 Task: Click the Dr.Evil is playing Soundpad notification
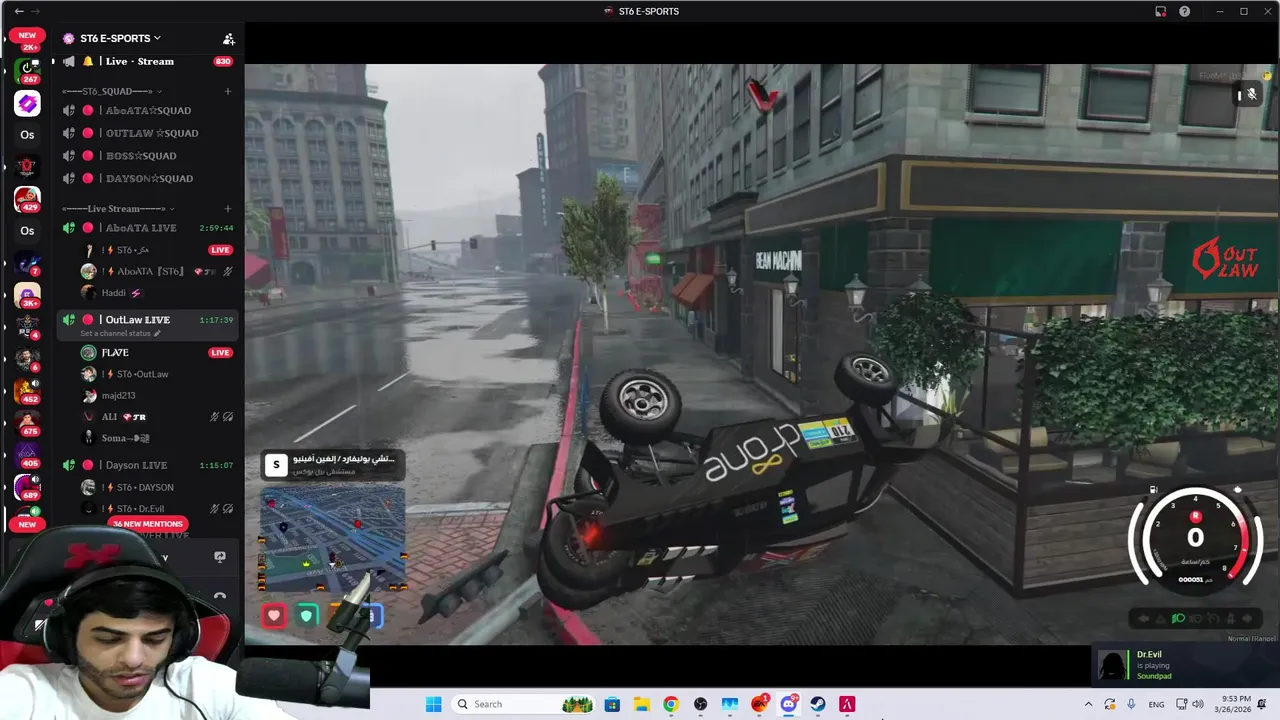click(x=1183, y=665)
